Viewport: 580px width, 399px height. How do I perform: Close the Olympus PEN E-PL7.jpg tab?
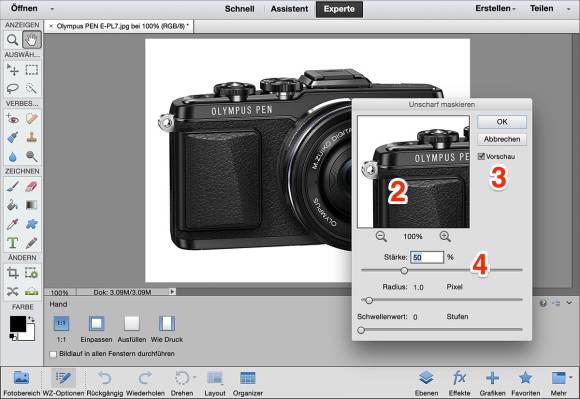point(51,26)
